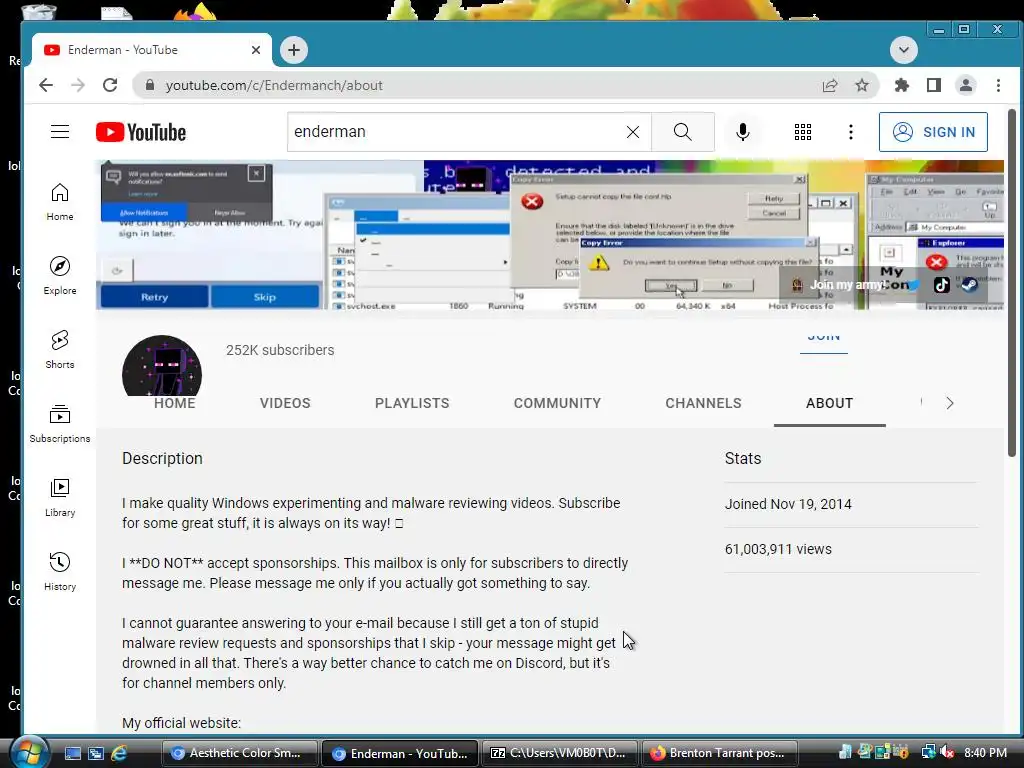1024x768 pixels.
Task: Click Show Desktop in quick launch
Action: [72, 753]
